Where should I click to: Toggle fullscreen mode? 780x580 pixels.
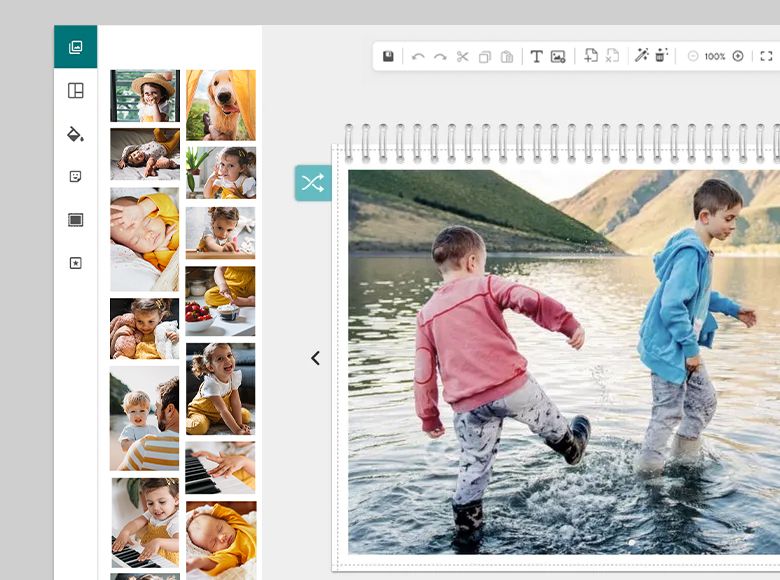(x=766, y=57)
